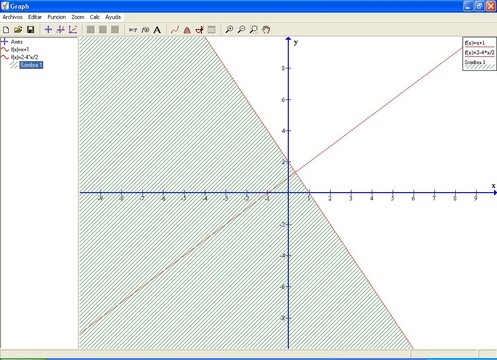
Task: Open the Calc menu
Action: click(x=95, y=17)
